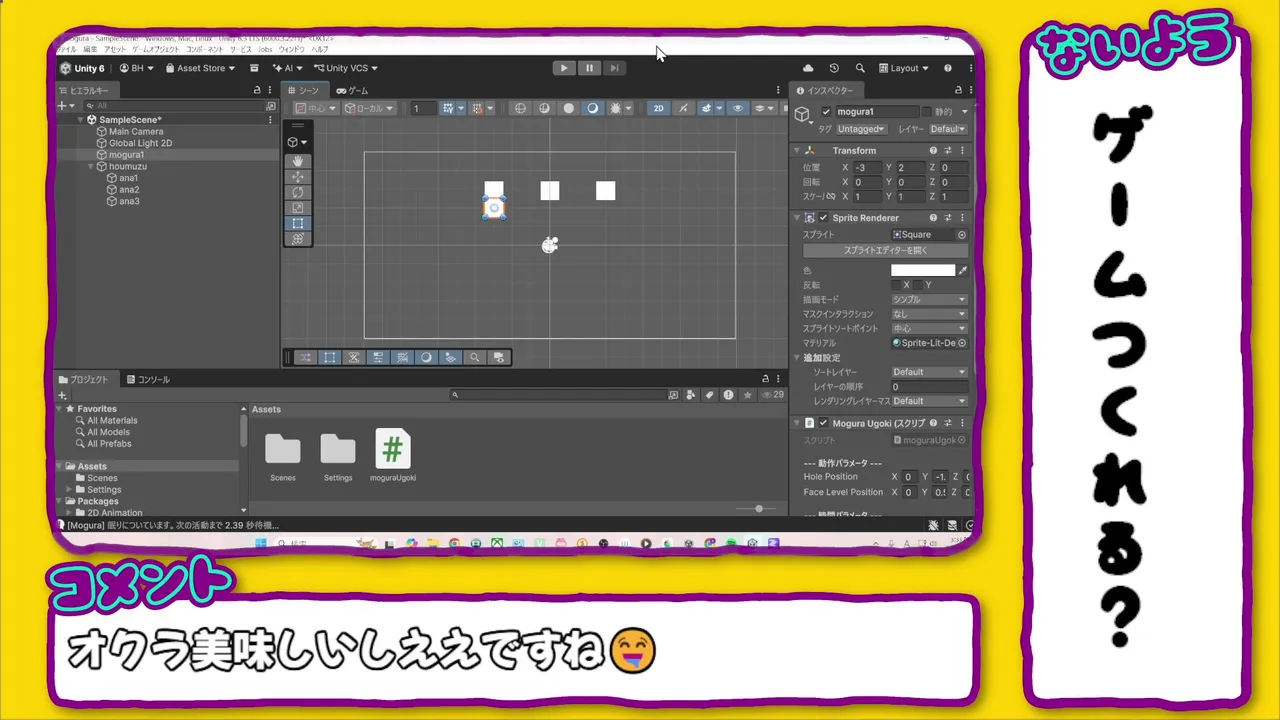Open the ファイル menu
Screen dimensions: 1280x720
tap(67, 49)
